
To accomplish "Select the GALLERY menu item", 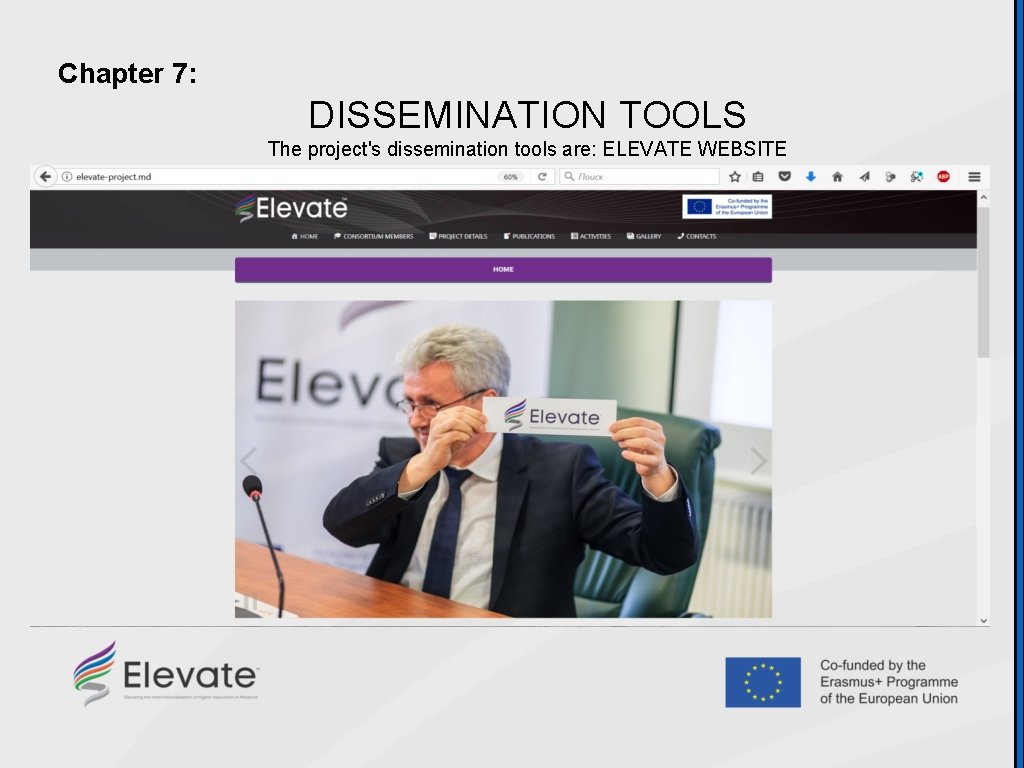I will coord(644,236).
